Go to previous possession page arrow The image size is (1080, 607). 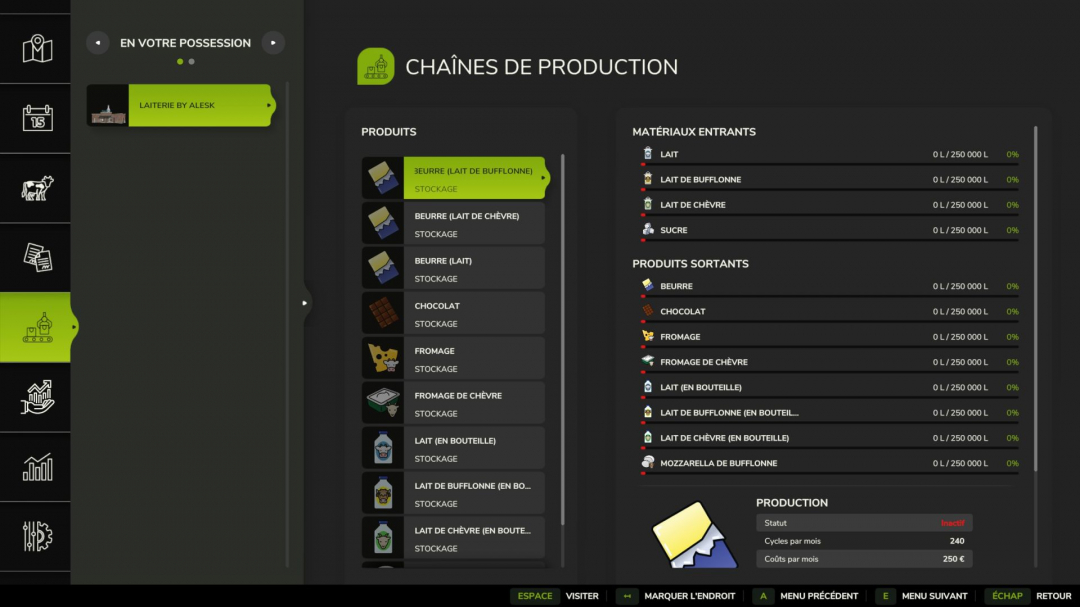[97, 43]
